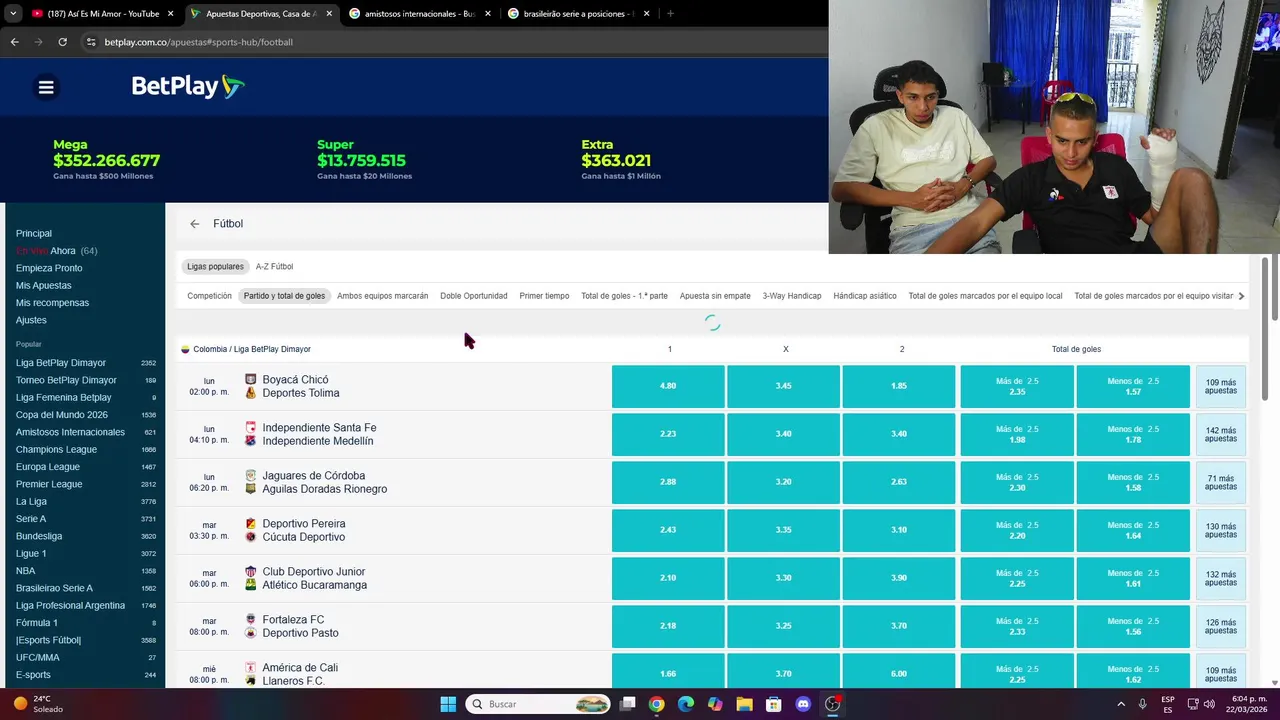Open the site information icon in address bar
This screenshot has height=720, width=1280.
(x=91, y=42)
